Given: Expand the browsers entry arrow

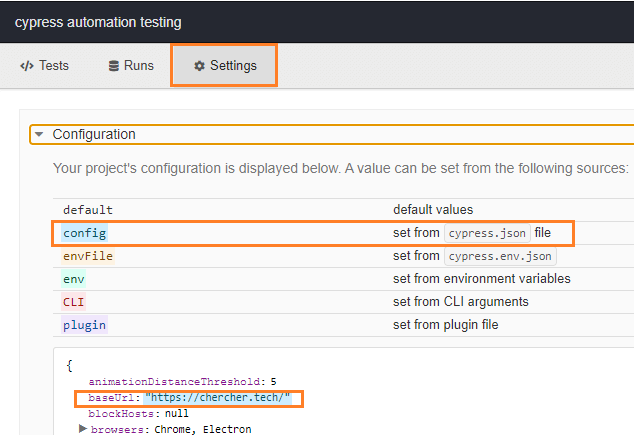Looking at the screenshot, I should click(82, 429).
